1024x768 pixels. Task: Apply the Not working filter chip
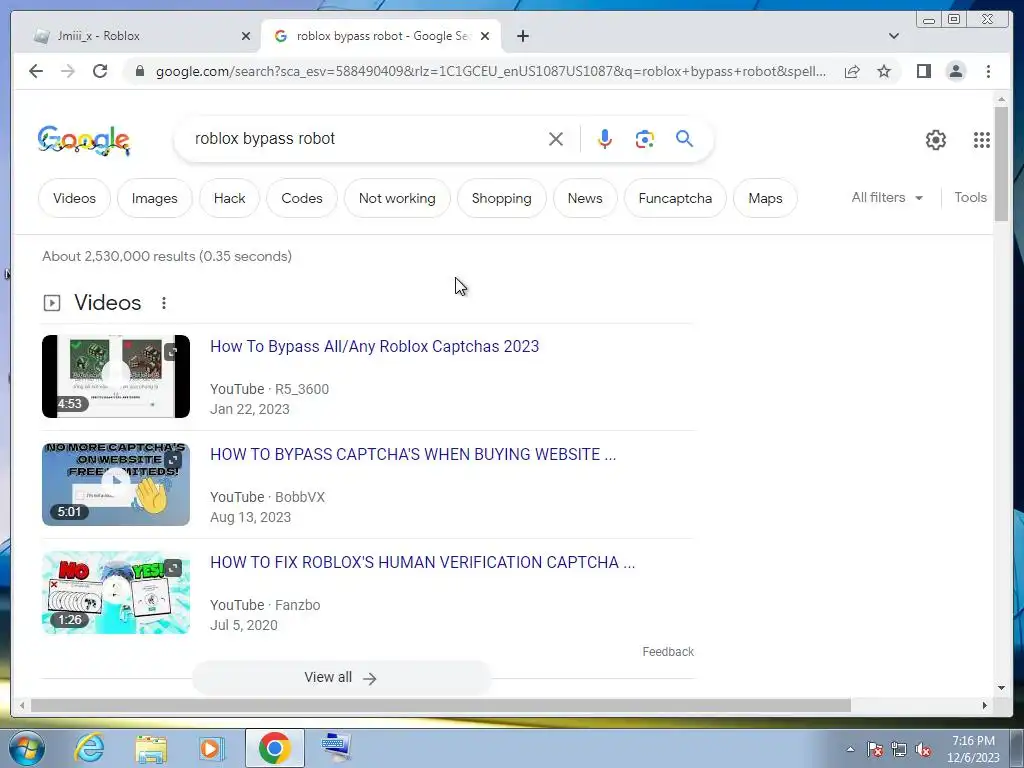pyautogui.click(x=397, y=198)
